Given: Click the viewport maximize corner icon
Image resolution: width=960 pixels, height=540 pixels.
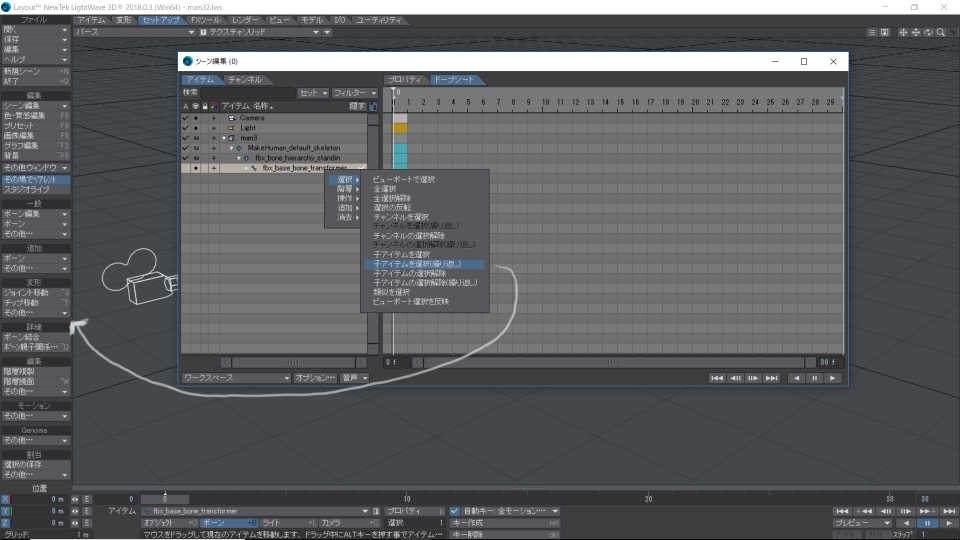Looking at the screenshot, I should pyautogui.click(x=953, y=32).
